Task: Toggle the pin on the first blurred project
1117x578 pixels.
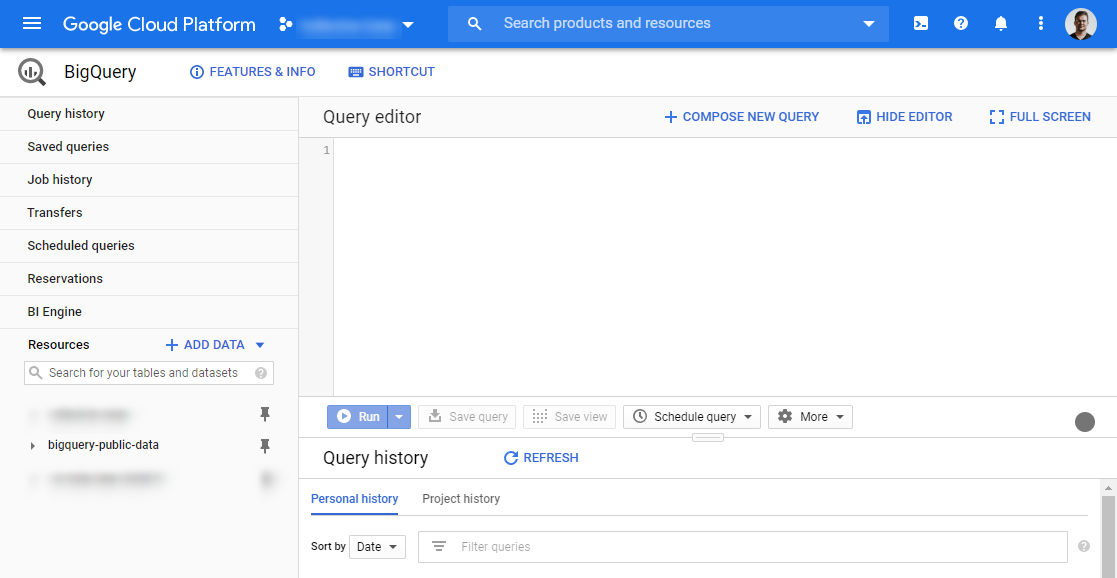Action: (x=265, y=414)
